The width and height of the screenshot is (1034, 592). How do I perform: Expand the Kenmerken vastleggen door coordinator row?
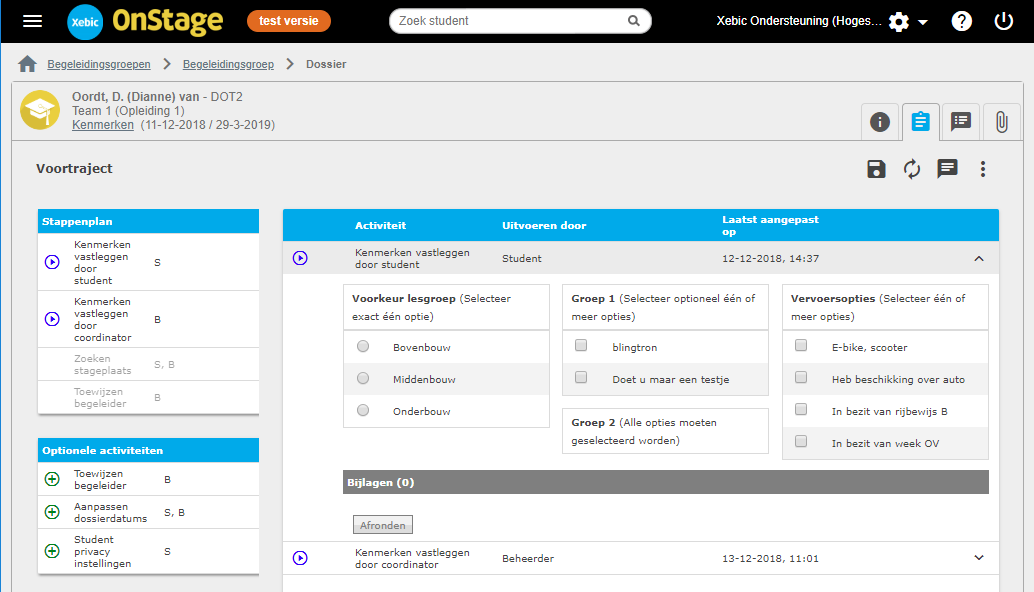[979, 558]
